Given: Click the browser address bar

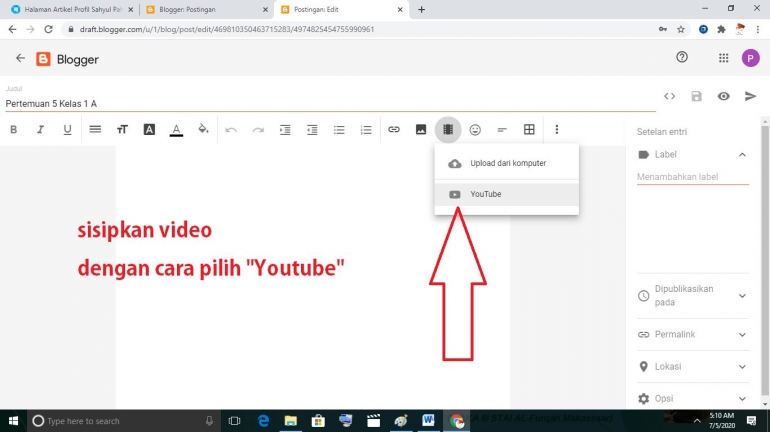Looking at the screenshot, I should [363, 29].
